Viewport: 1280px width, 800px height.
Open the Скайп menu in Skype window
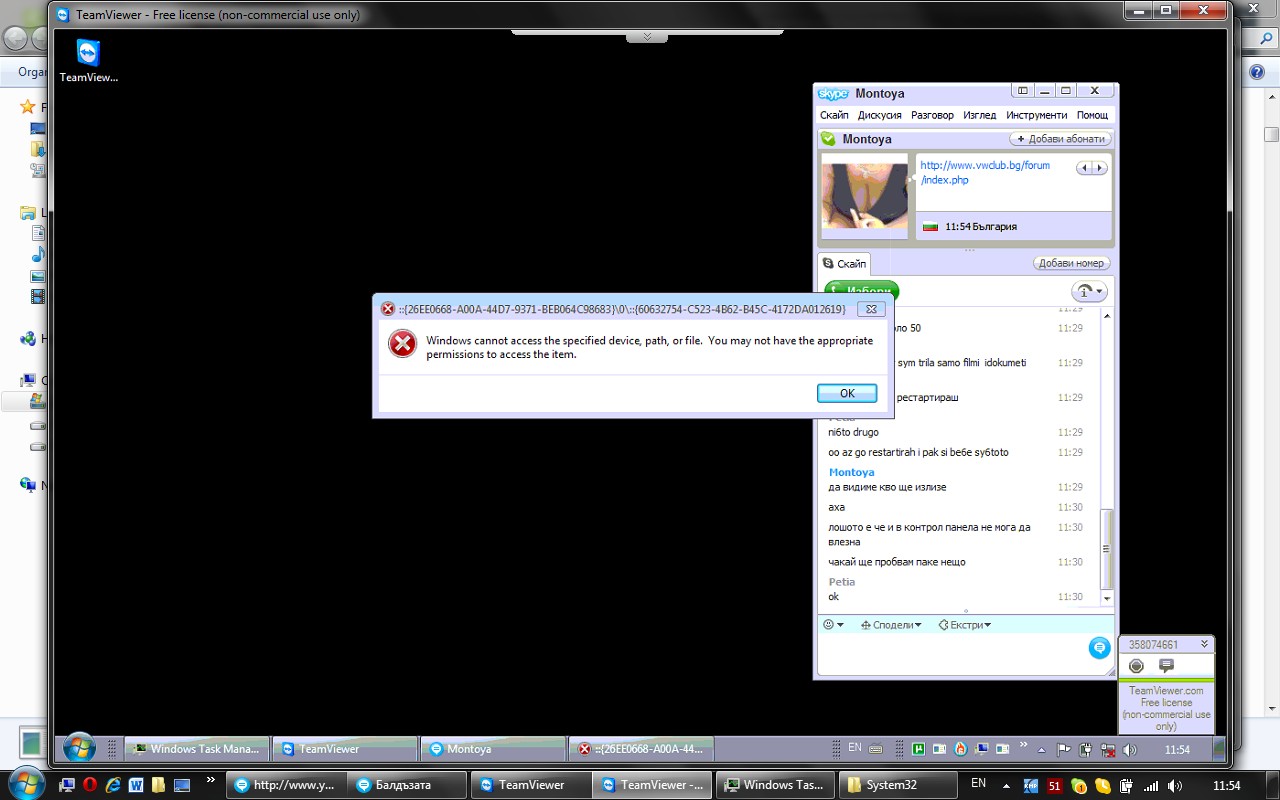pyautogui.click(x=834, y=115)
